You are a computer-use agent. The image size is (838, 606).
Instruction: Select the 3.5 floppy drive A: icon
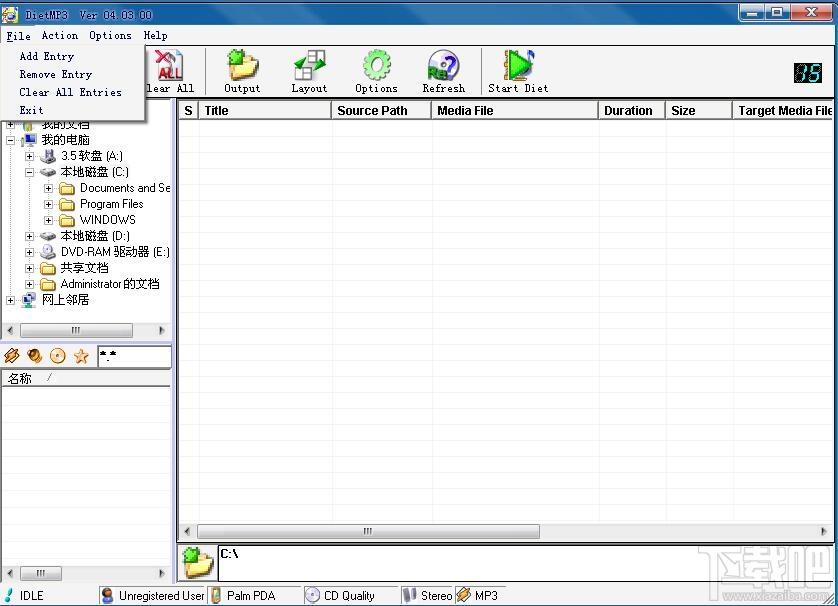(48, 156)
